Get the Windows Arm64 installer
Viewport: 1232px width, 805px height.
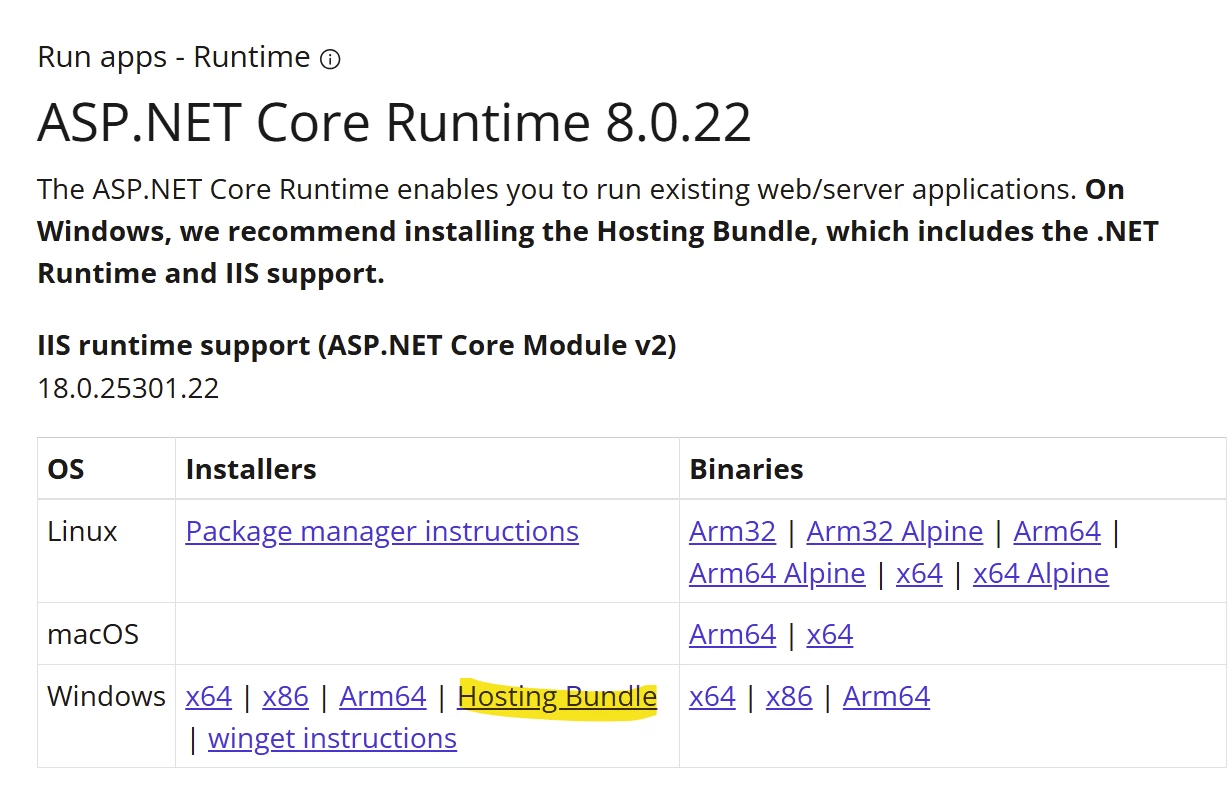pyautogui.click(x=382, y=696)
